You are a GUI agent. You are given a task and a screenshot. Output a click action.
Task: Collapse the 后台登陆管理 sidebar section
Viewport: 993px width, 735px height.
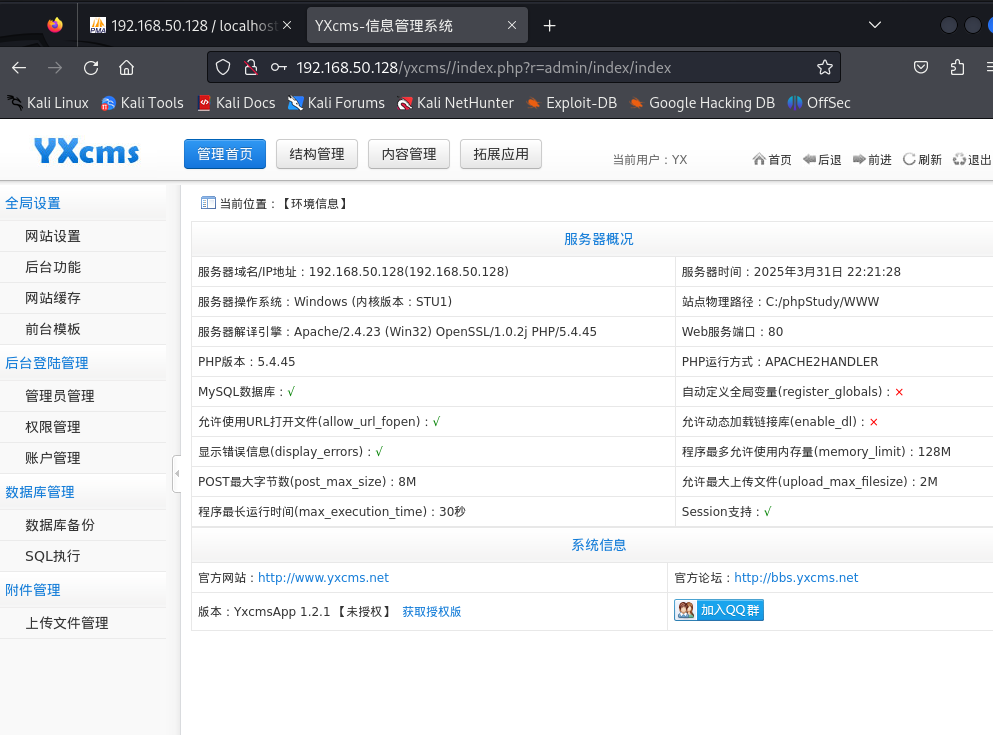[x=83, y=363]
